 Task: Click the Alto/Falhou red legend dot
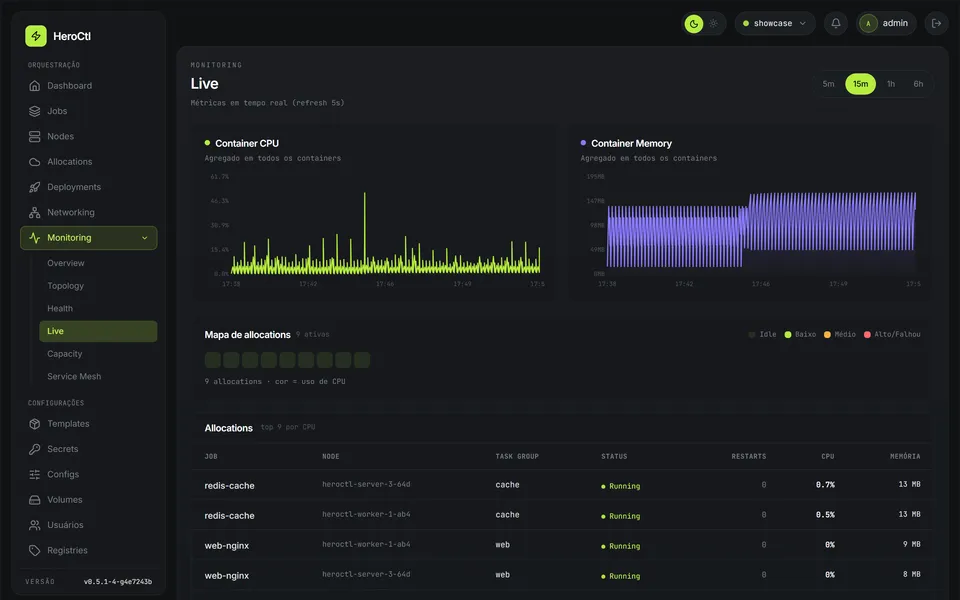pyautogui.click(x=867, y=335)
